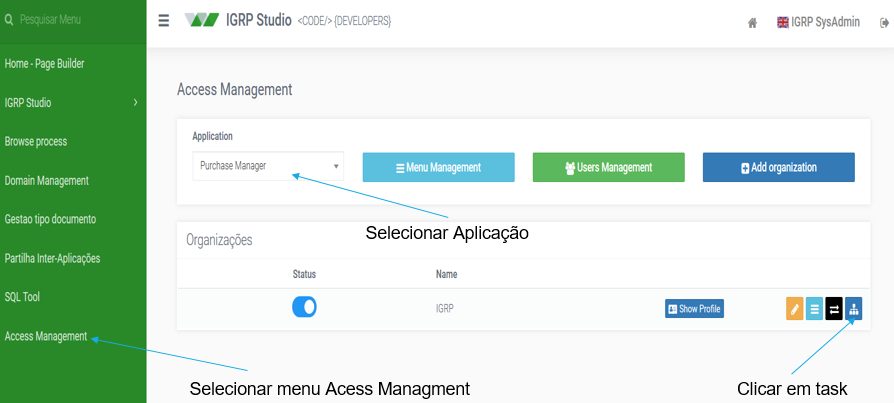Image resolution: width=894 pixels, height=403 pixels.
Task: Open the home icon in header
Action: [x=753, y=23]
